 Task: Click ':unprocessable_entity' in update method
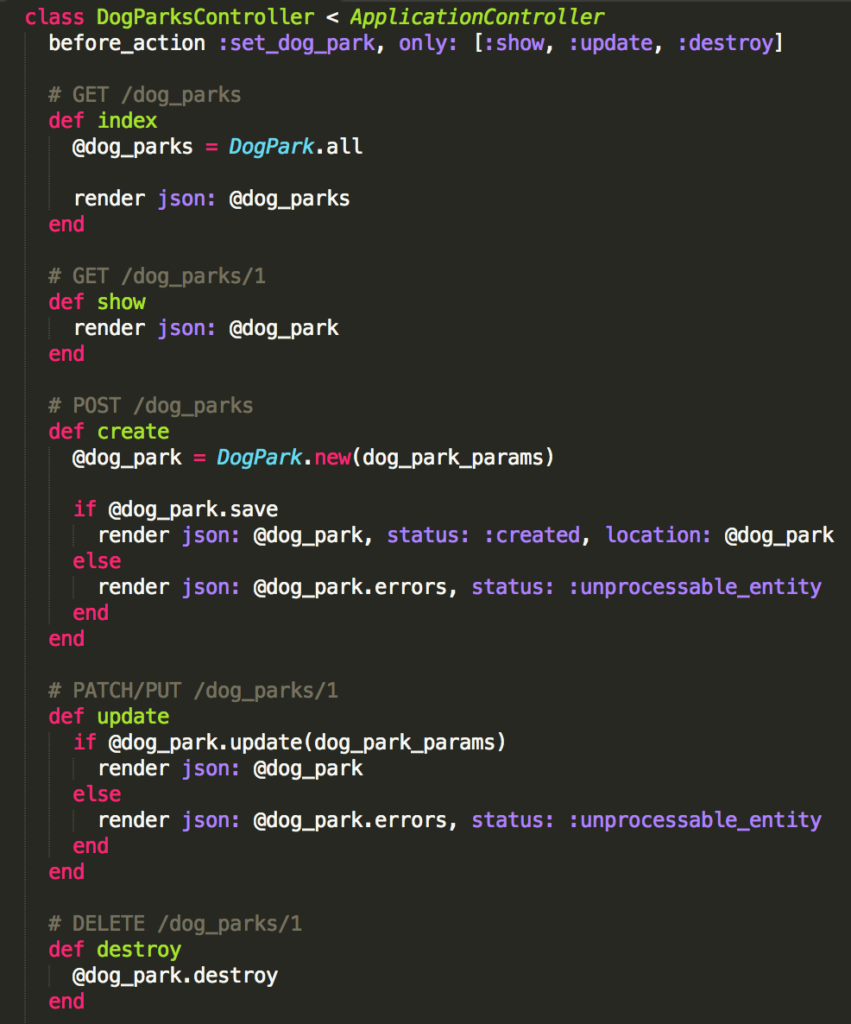point(695,820)
